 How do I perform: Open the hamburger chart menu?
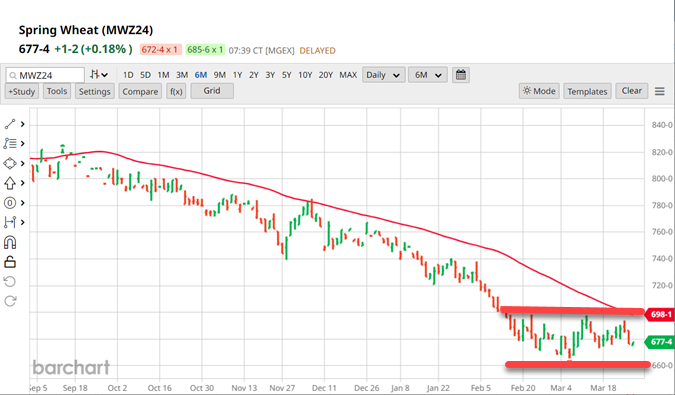[660, 91]
